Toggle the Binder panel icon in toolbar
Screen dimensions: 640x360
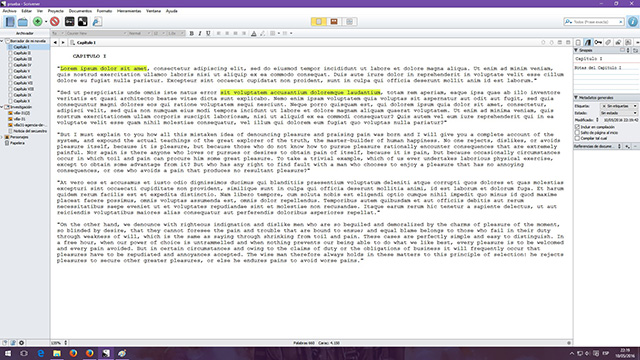(10, 22)
